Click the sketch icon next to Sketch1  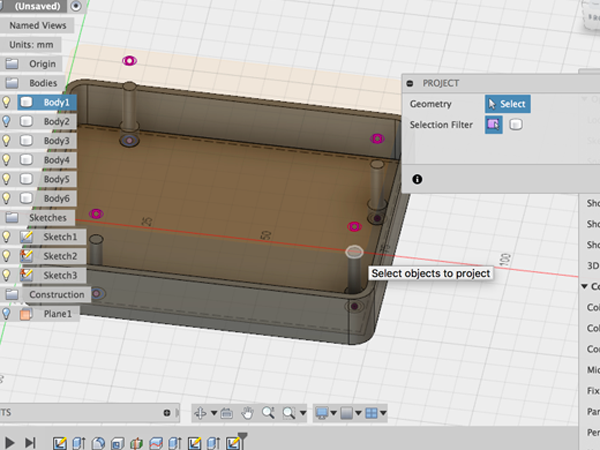coord(26,237)
